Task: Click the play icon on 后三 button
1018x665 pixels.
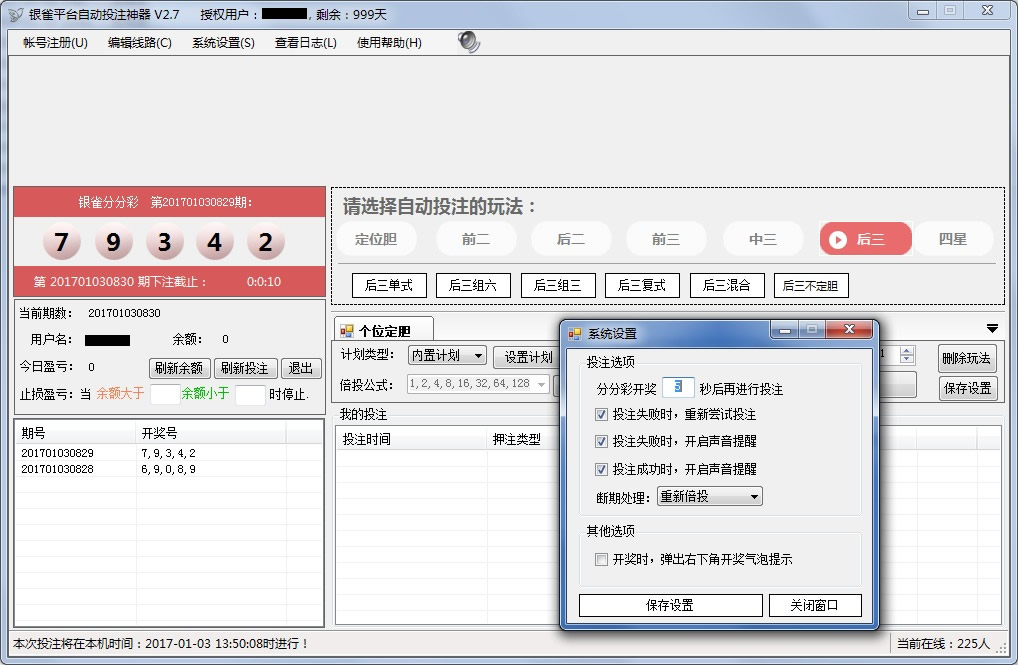Action: (838, 240)
